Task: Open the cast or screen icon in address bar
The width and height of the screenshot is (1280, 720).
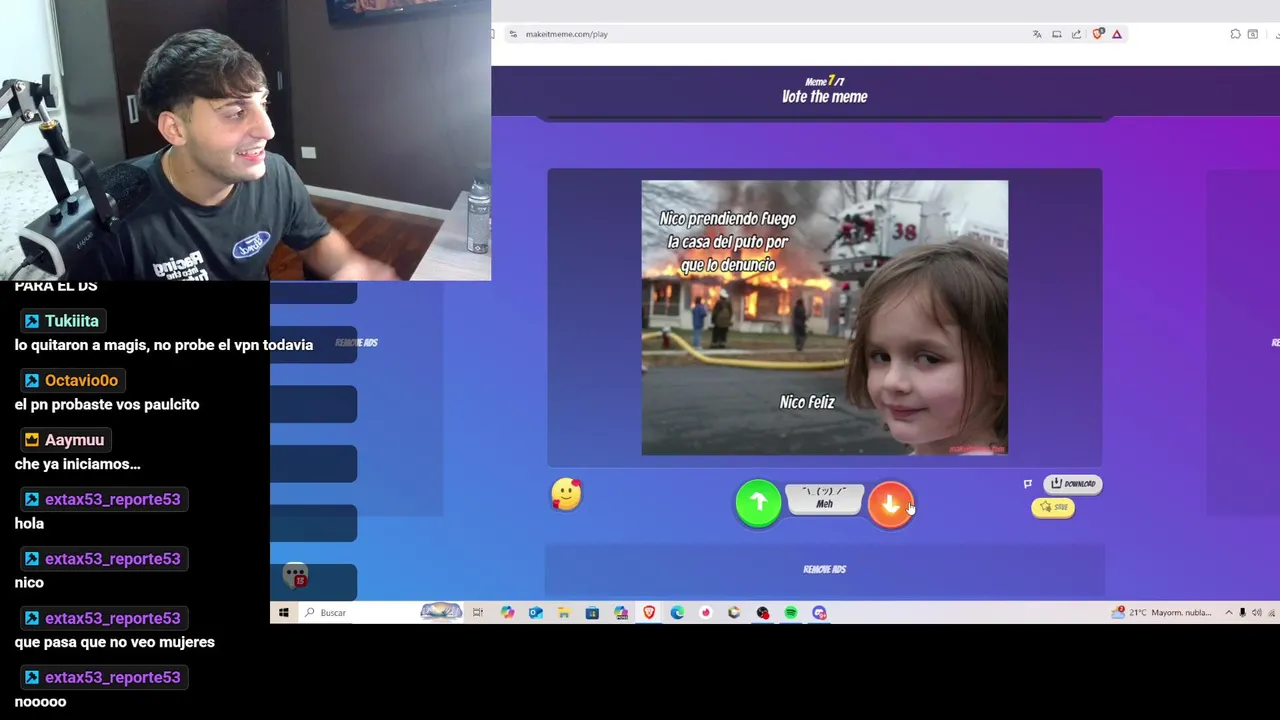Action: click(1057, 34)
